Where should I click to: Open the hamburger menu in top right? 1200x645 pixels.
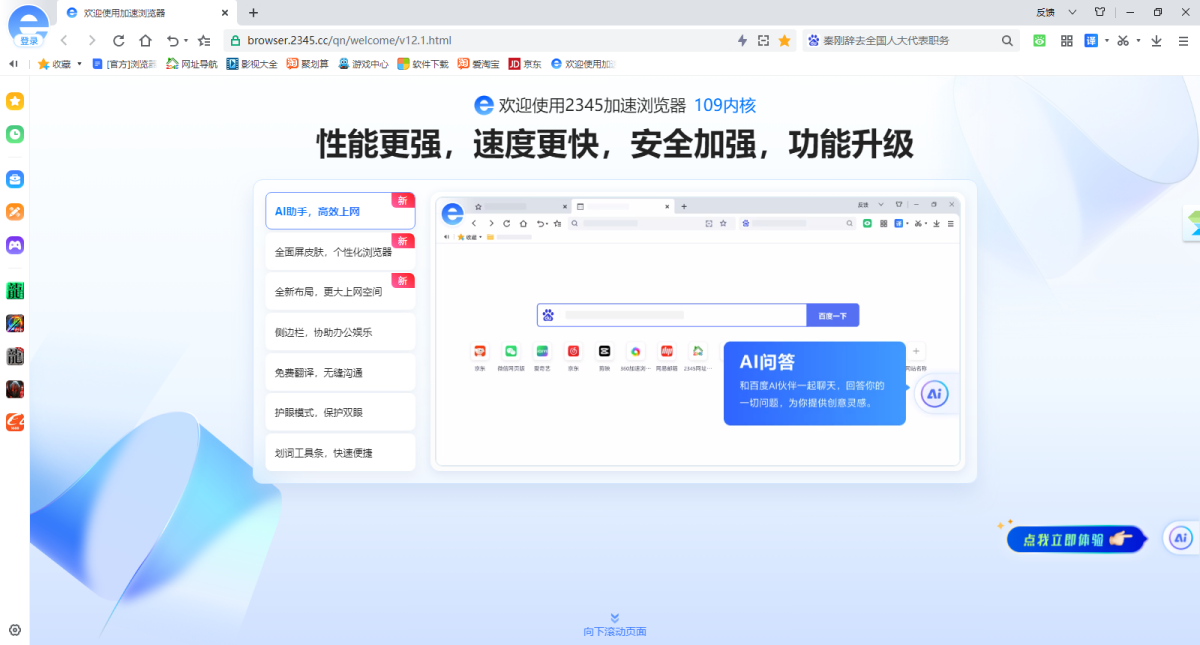point(1184,41)
